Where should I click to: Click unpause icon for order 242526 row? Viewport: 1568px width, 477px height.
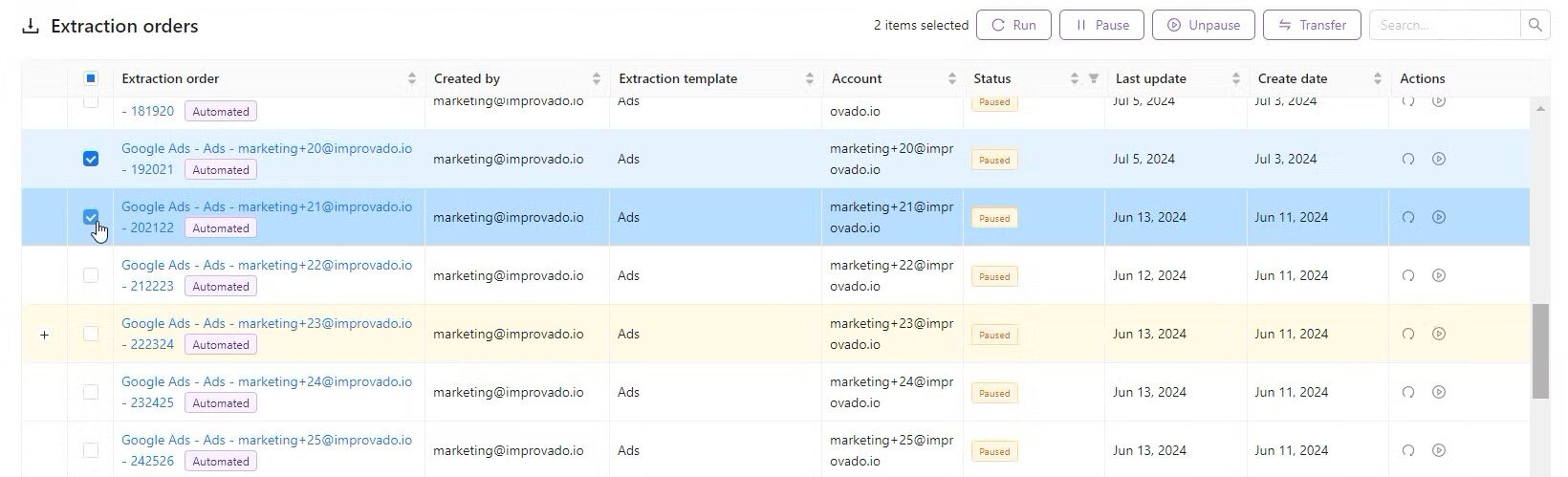(1439, 451)
